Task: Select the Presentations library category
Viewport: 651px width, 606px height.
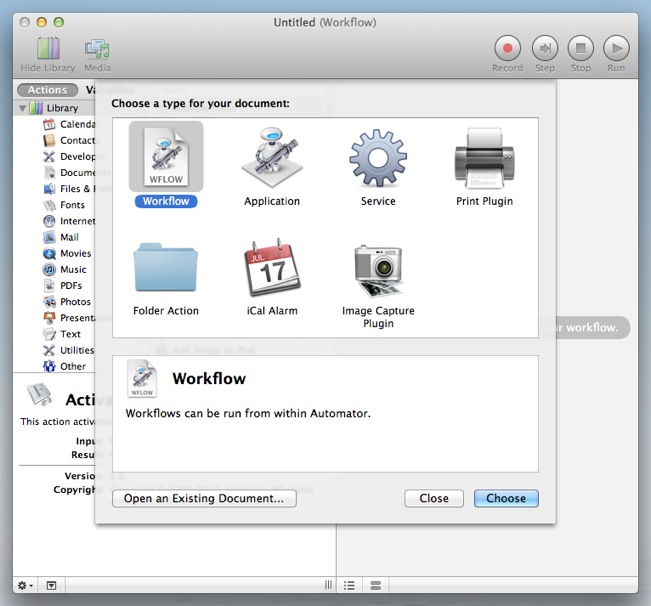Action: click(x=69, y=318)
